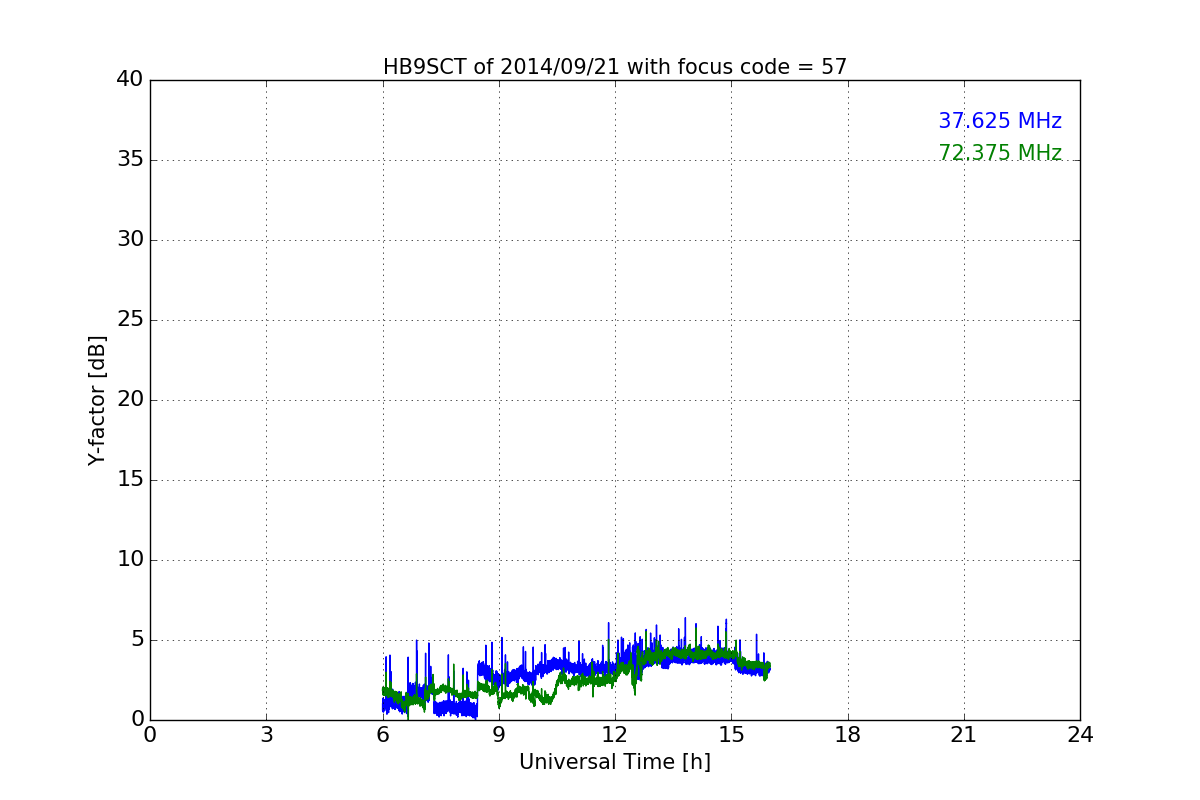Select the green '72.375 MHz' legend label
The image size is (1200, 800).
(1000, 153)
